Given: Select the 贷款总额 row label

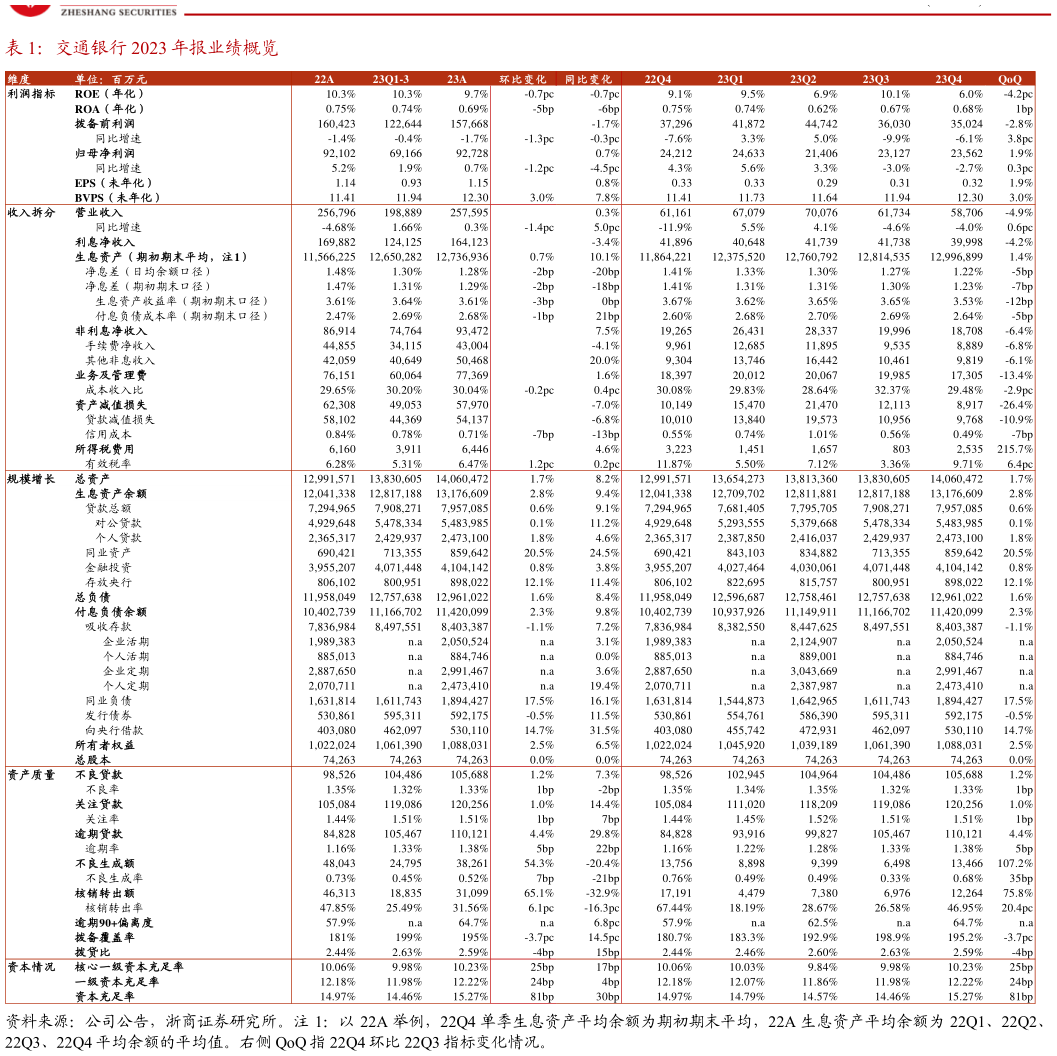Looking at the screenshot, I should [x=108, y=509].
